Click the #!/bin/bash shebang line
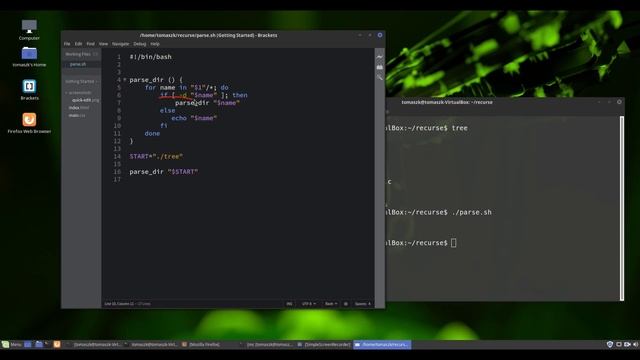The image size is (640, 360). [151, 57]
